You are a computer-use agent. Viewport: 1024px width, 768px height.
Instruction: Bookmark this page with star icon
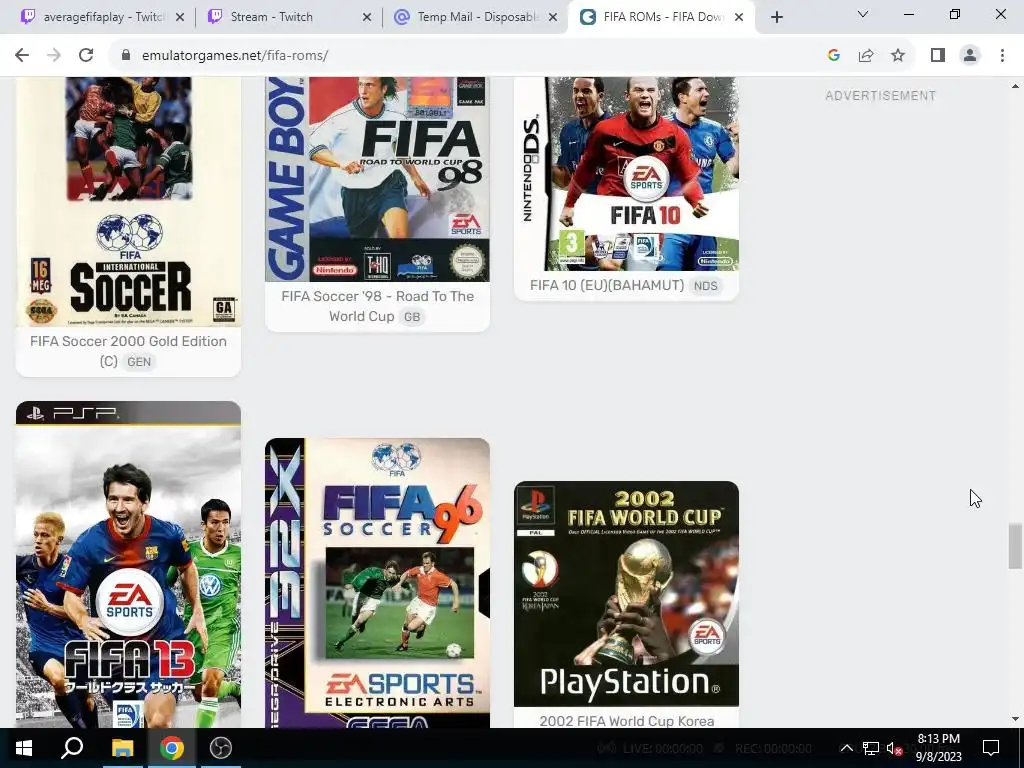898,56
